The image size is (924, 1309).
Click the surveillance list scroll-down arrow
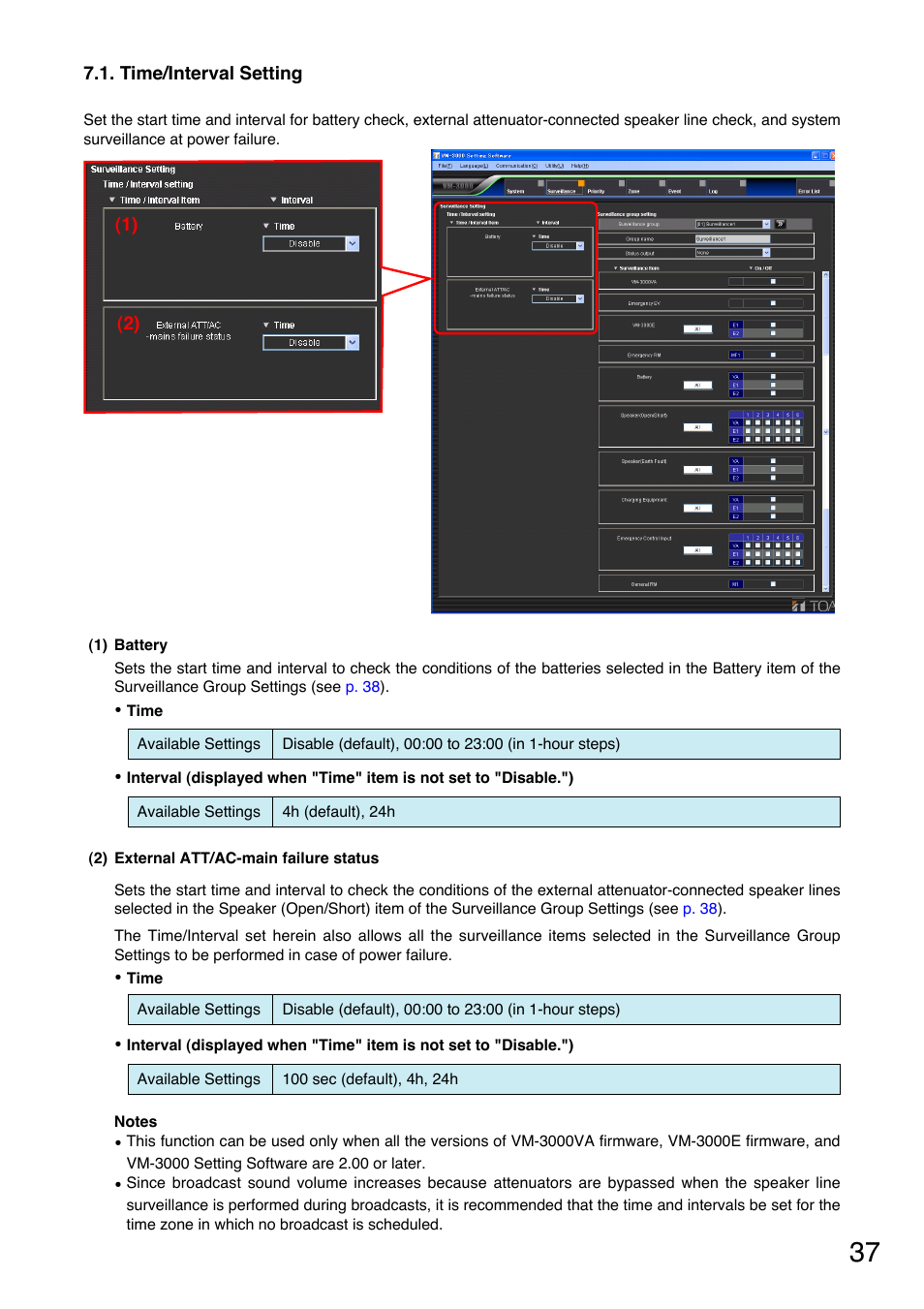point(826,588)
